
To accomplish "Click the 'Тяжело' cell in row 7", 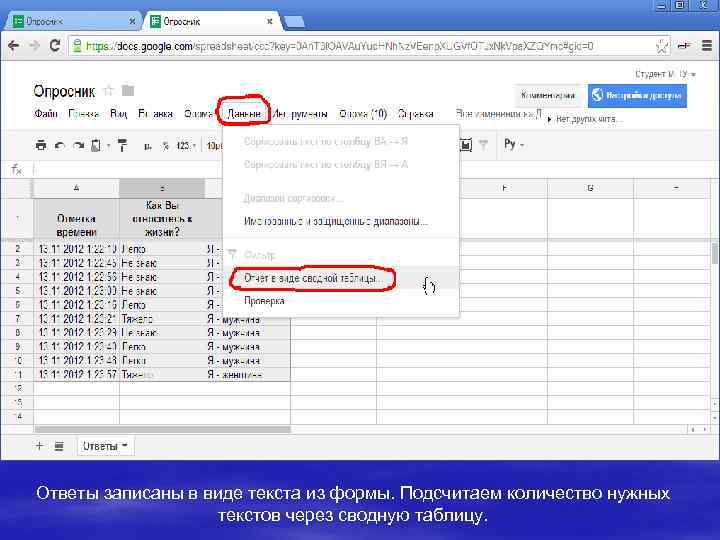I will click(x=162, y=319).
